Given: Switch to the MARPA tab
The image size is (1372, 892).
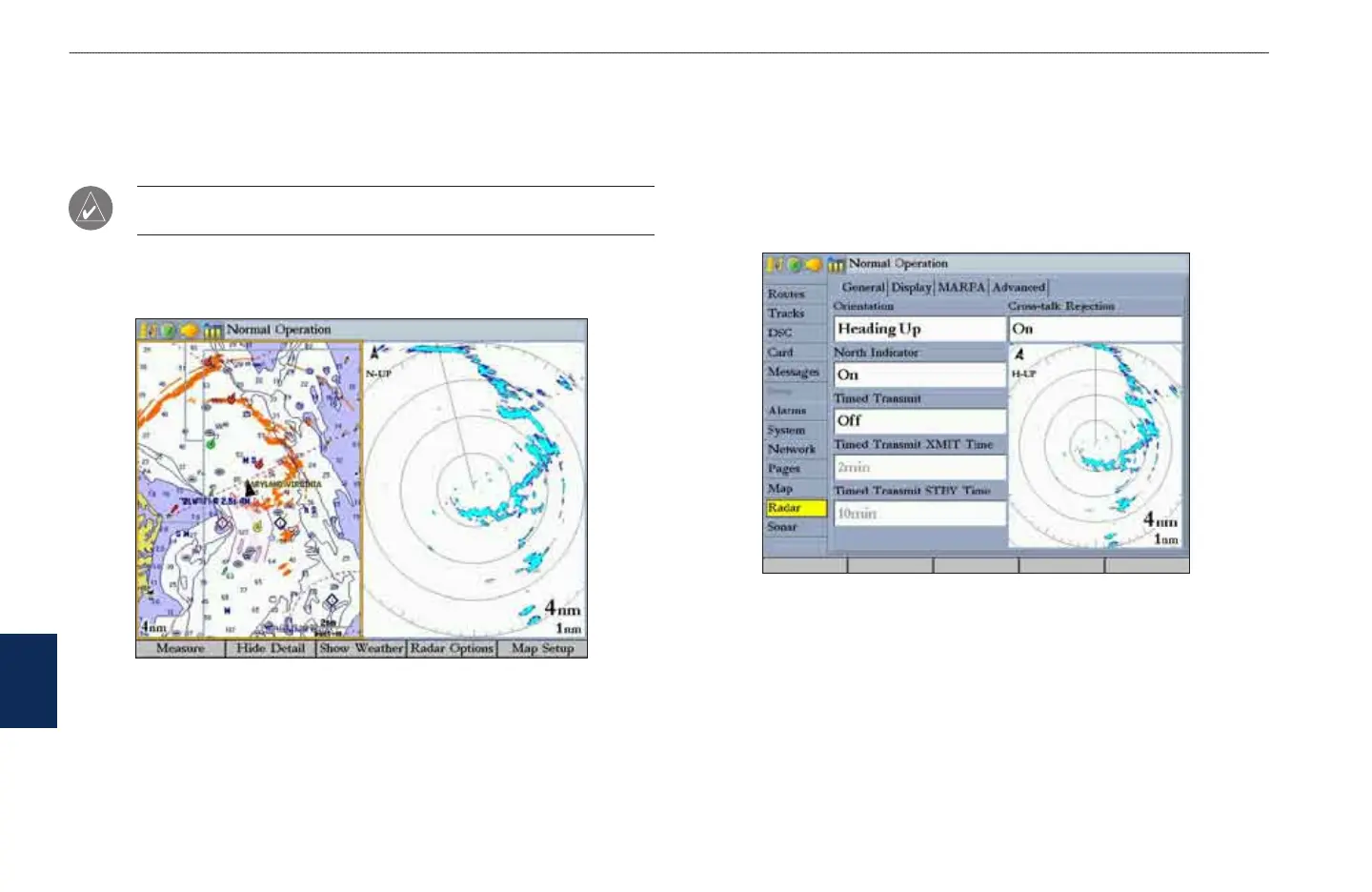Looking at the screenshot, I should (961, 287).
